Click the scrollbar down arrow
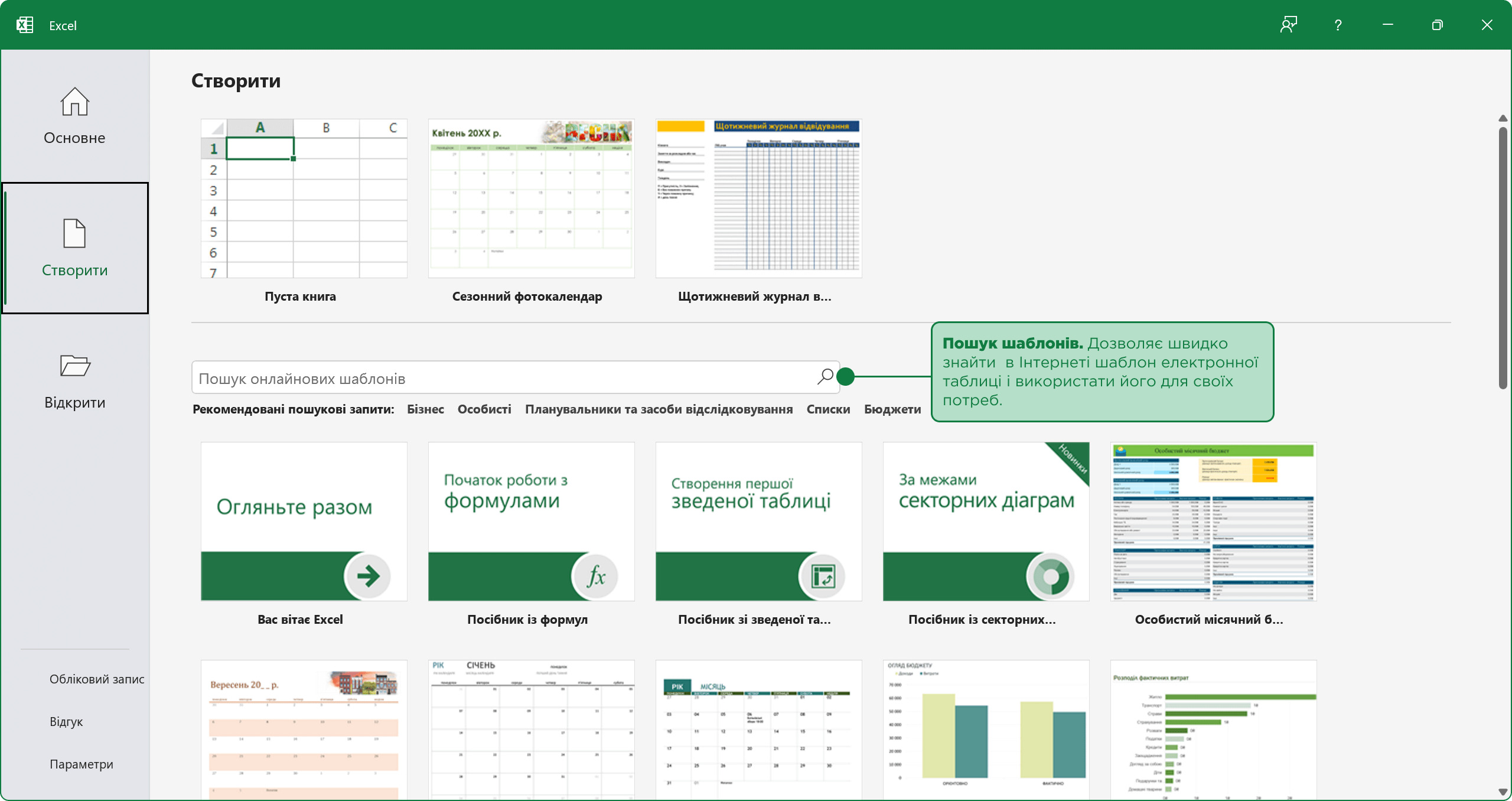1512x801 pixels. pos(1503,792)
